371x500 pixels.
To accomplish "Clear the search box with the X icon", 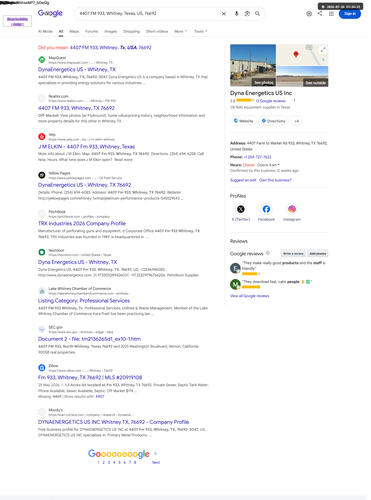I will (x=224, y=14).
